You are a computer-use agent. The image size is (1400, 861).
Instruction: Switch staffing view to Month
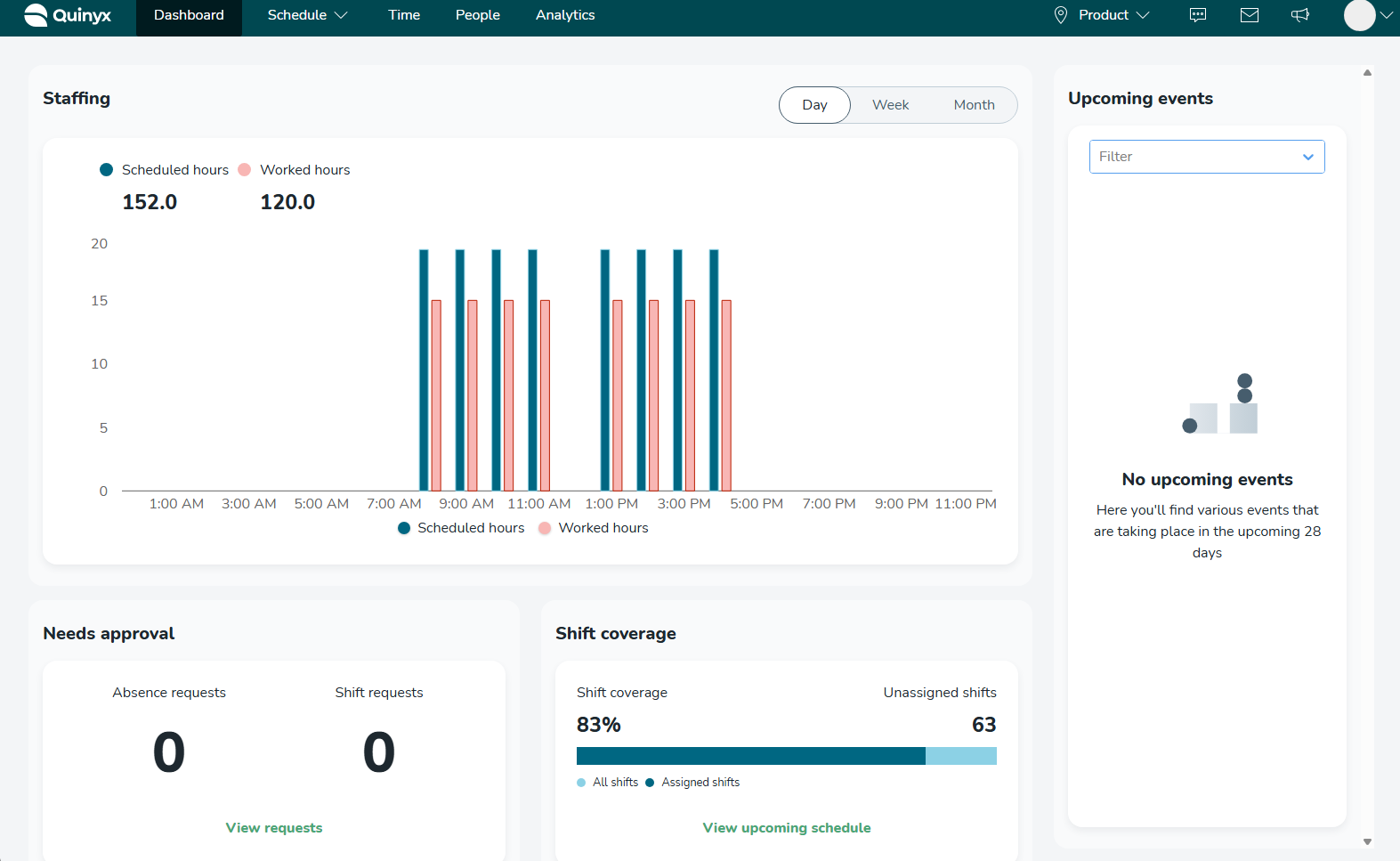974,105
